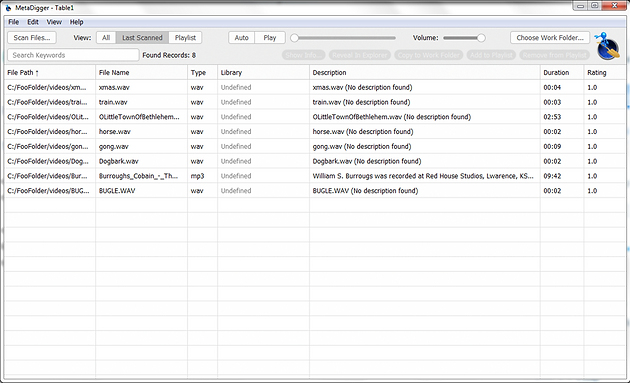Viewport: 630px width, 383px height.
Task: Click the 00:03 duration cell
Action: (x=562, y=102)
